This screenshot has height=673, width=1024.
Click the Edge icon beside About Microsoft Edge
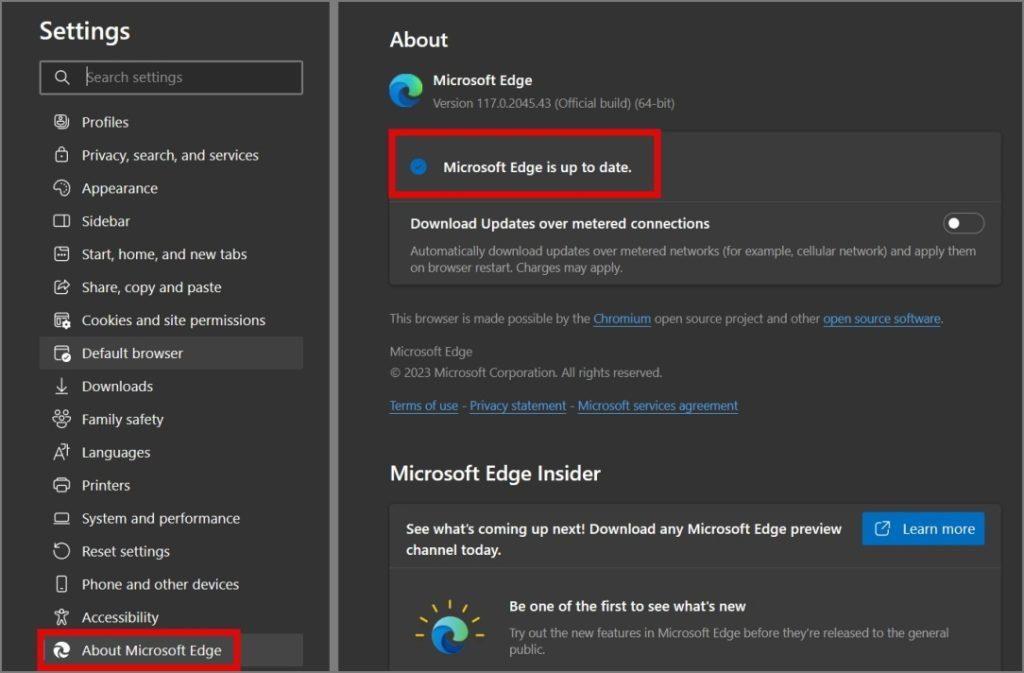(61, 650)
